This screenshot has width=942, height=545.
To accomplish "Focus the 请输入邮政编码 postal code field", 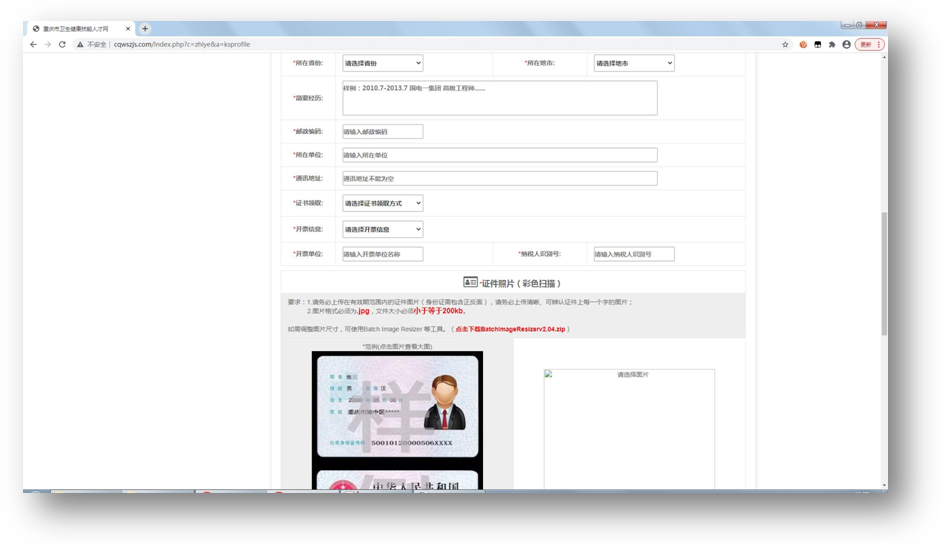I will [x=382, y=132].
